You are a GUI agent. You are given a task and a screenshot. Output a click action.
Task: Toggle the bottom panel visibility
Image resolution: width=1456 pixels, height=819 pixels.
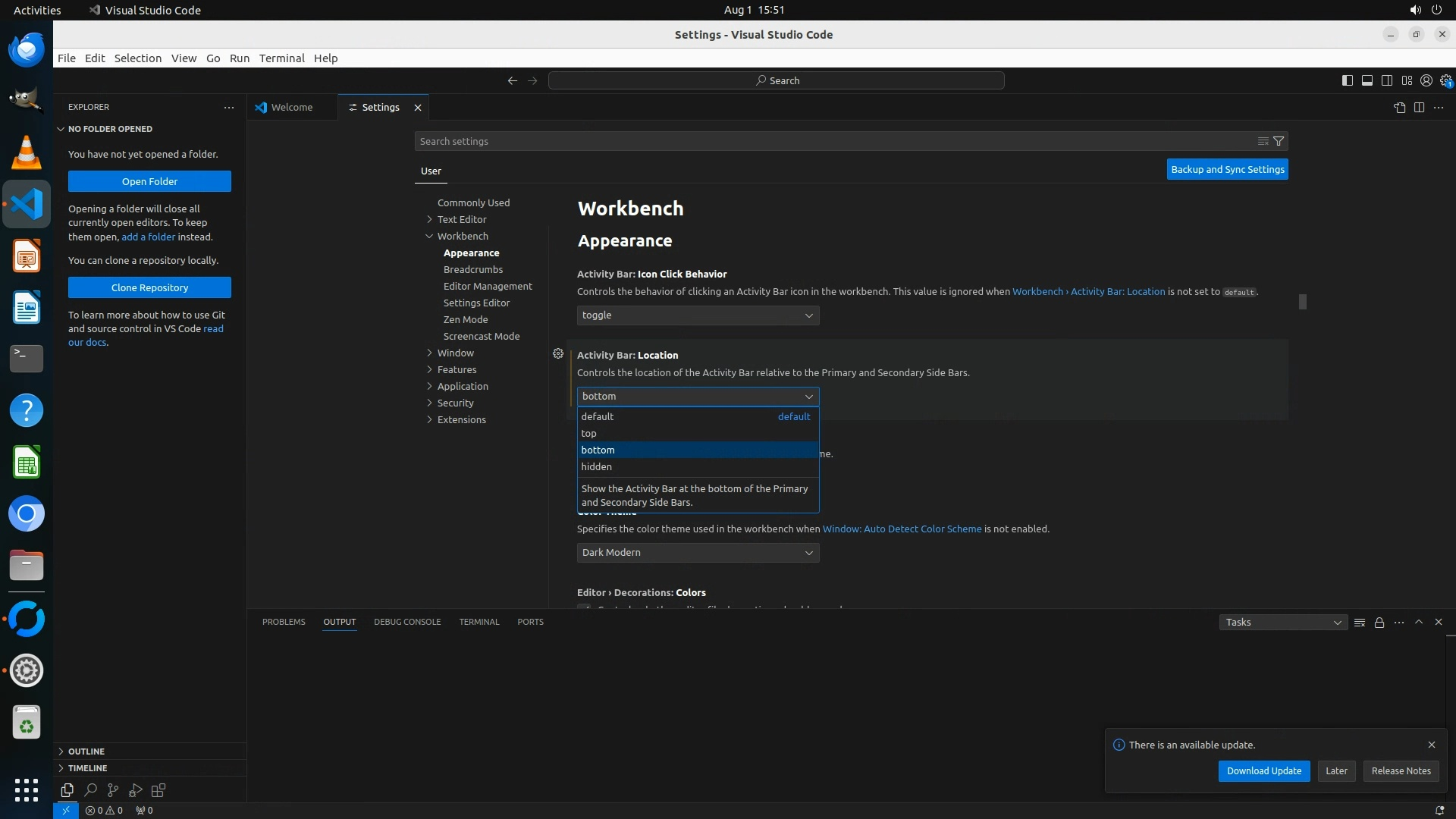(x=1367, y=80)
